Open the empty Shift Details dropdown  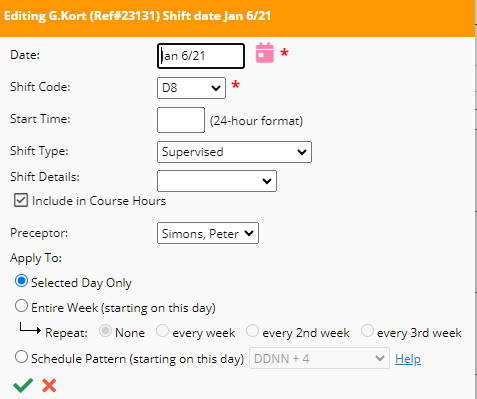[217, 181]
